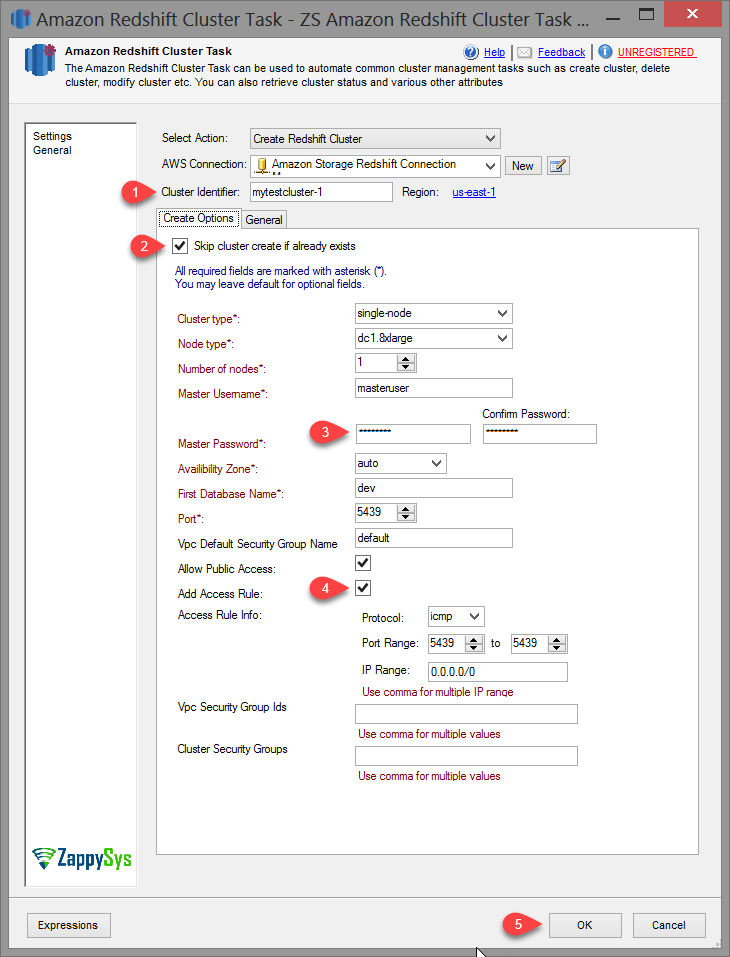The image size is (730, 957).
Task: Click the OK button
Action: 585,925
